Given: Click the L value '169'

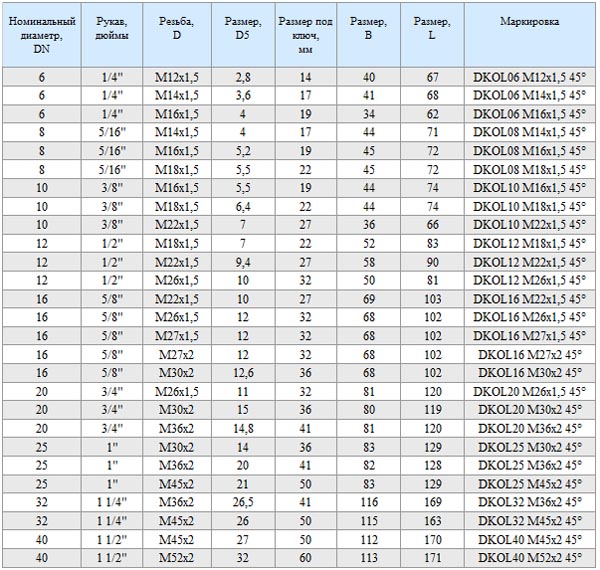Looking at the screenshot, I should (433, 502).
